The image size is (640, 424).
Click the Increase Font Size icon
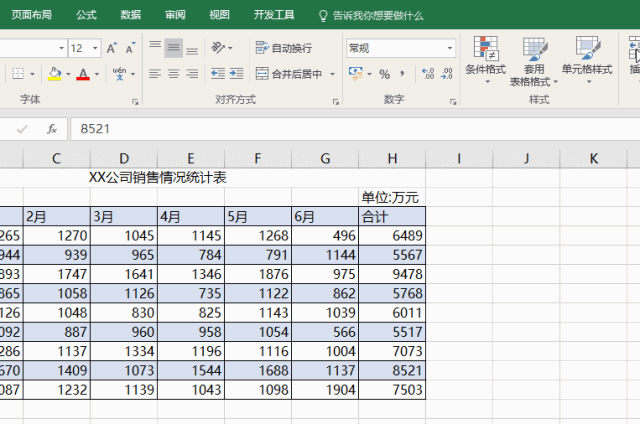pyautogui.click(x=112, y=48)
